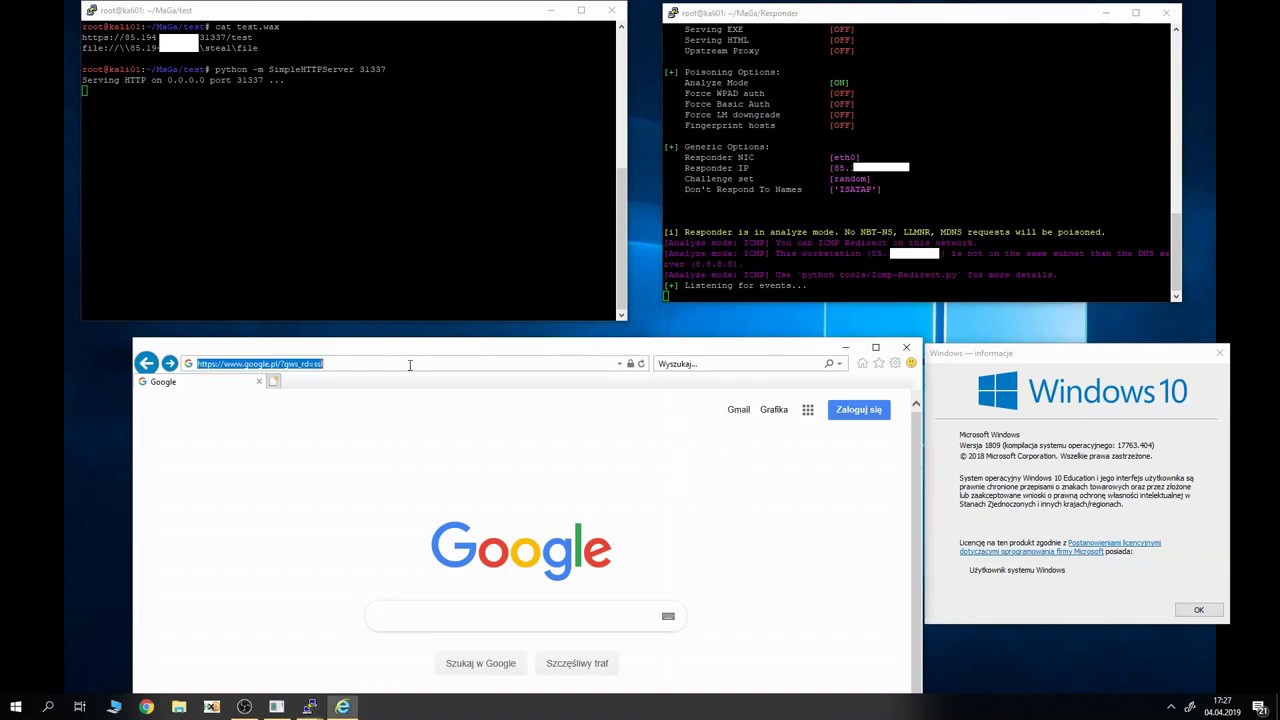
Task: Open OBS Studio from the taskbar
Action: pyautogui.click(x=244, y=707)
